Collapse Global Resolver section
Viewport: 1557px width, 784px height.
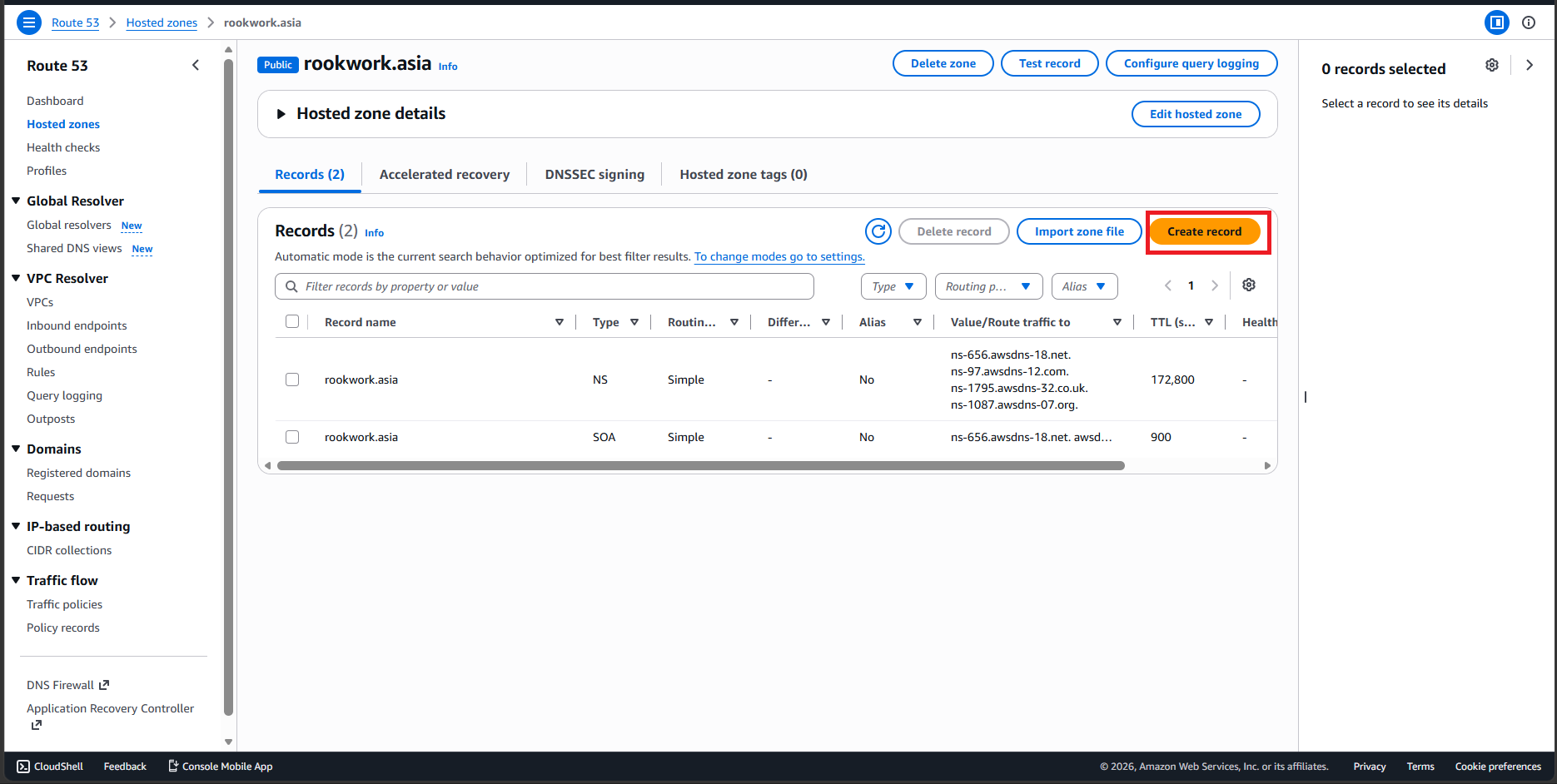click(x=16, y=201)
